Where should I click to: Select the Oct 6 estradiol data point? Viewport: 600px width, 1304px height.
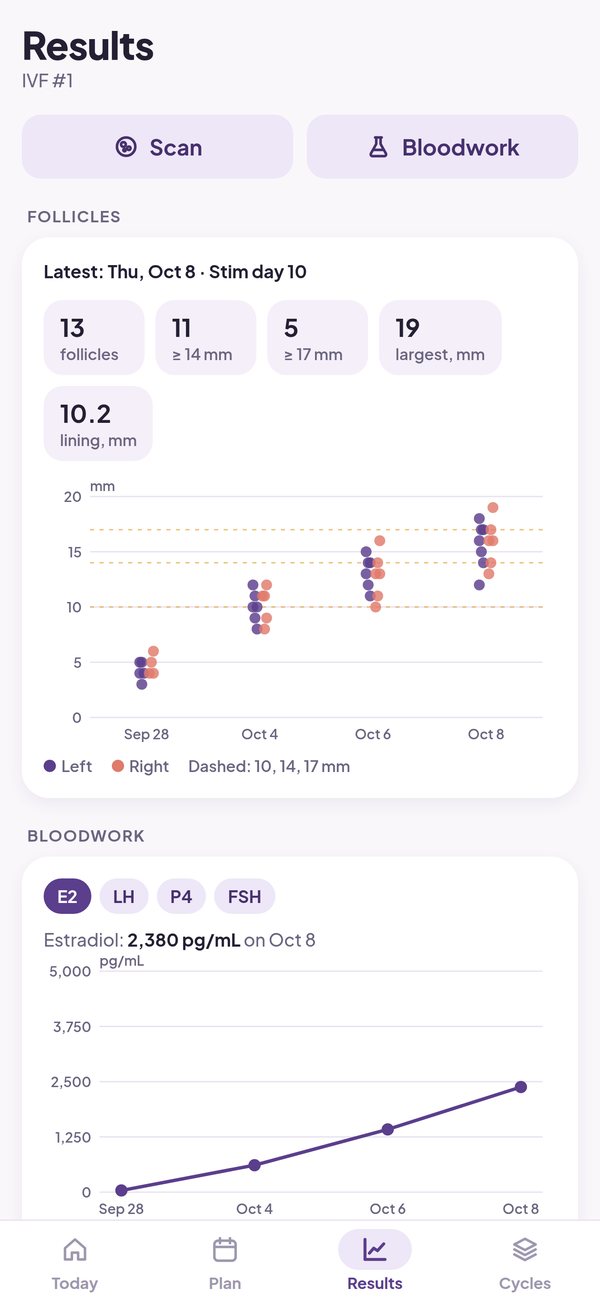pyautogui.click(x=388, y=1129)
